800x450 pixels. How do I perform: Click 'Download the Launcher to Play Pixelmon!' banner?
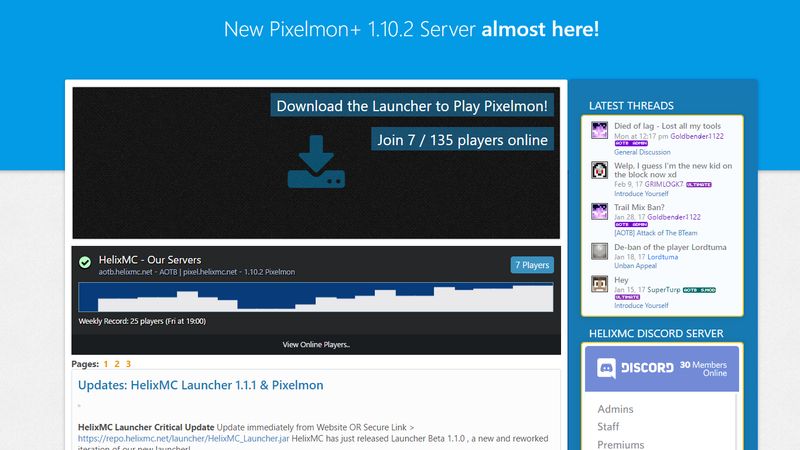(412, 106)
